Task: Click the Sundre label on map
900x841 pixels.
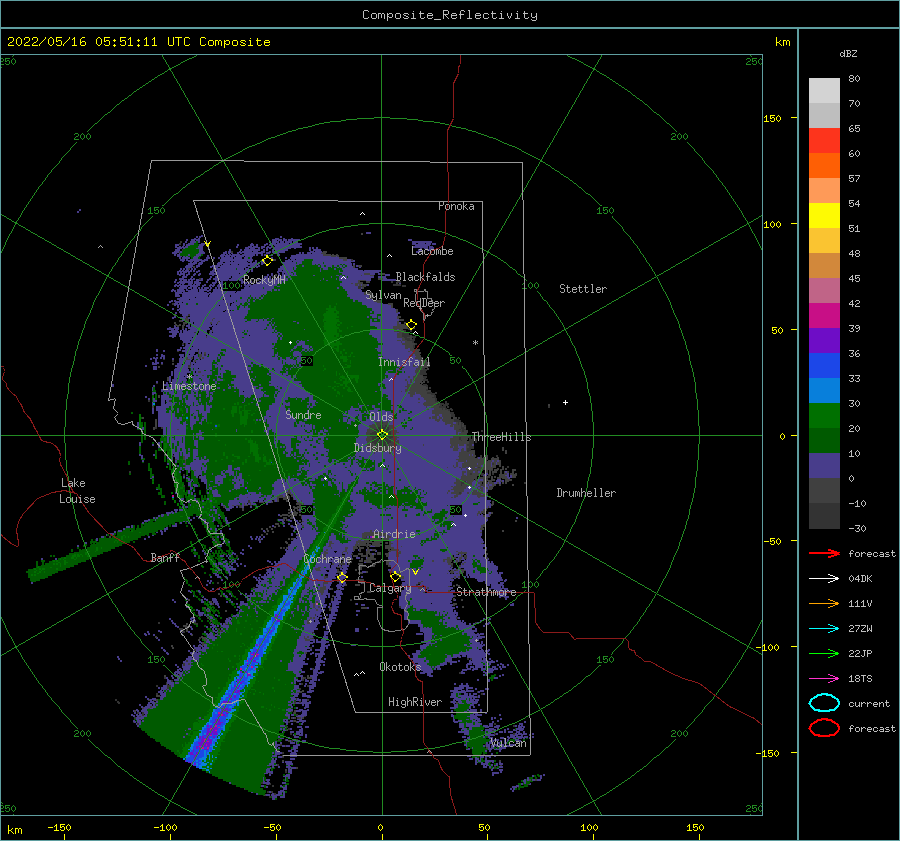Action: pyautogui.click(x=304, y=414)
